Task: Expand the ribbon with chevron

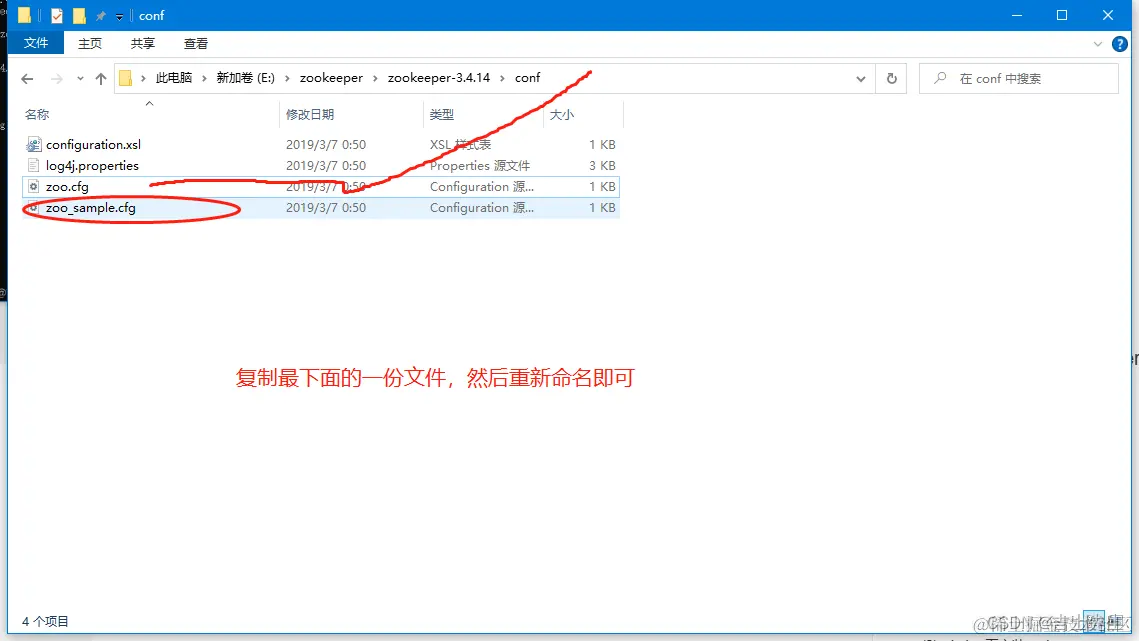Action: [x=1098, y=44]
